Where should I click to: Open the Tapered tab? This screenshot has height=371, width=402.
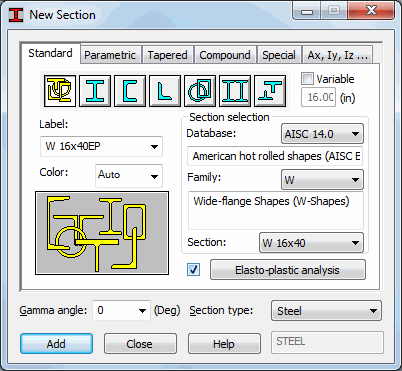click(x=167, y=55)
